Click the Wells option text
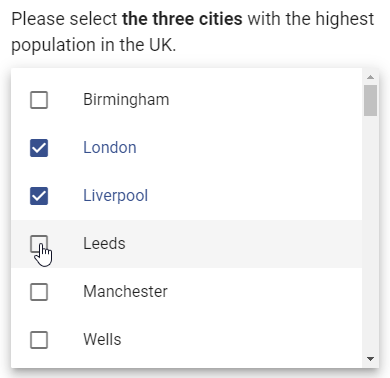390x378 pixels. click(x=102, y=339)
